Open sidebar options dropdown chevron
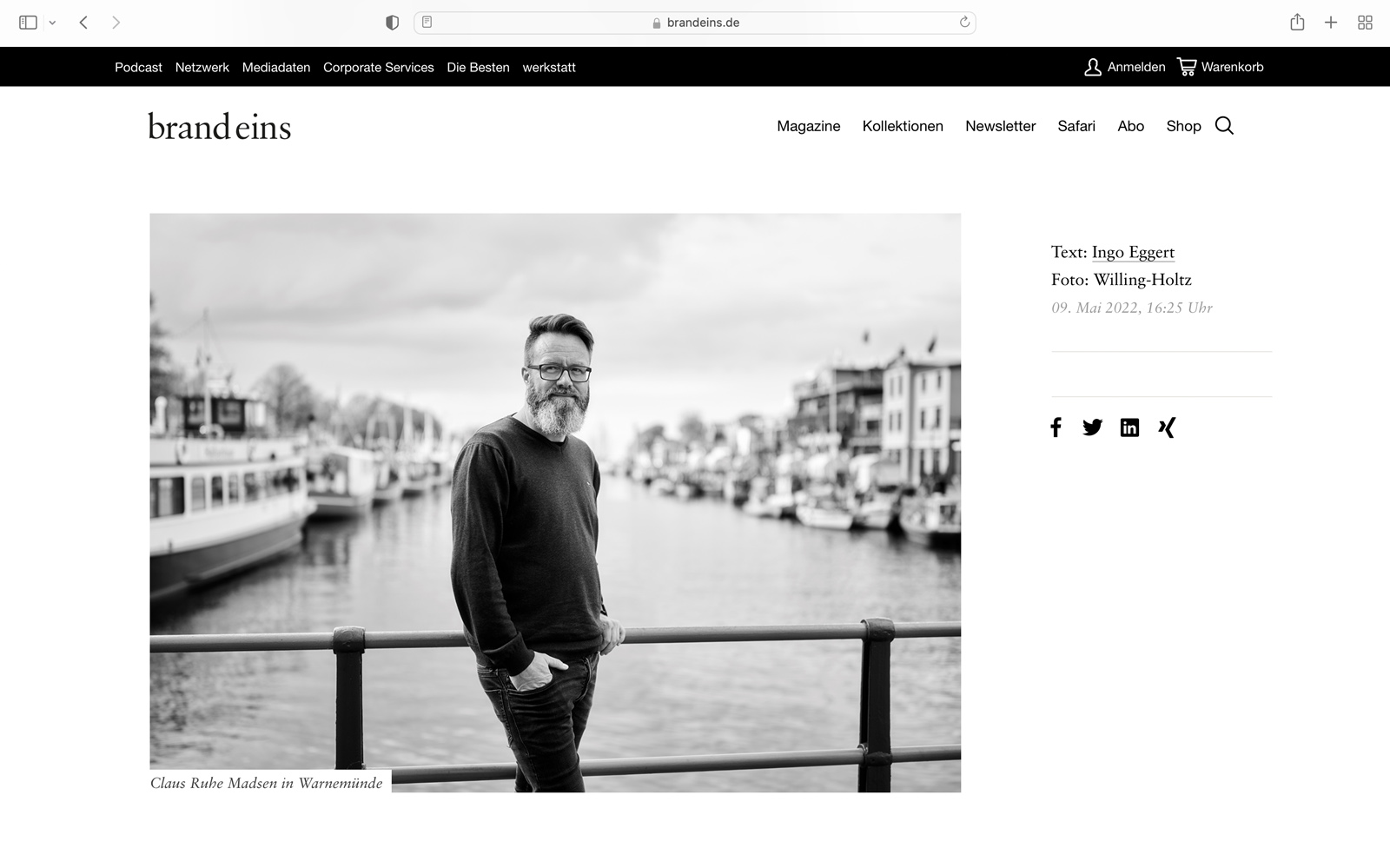Image resolution: width=1390 pixels, height=868 pixels. tap(52, 23)
